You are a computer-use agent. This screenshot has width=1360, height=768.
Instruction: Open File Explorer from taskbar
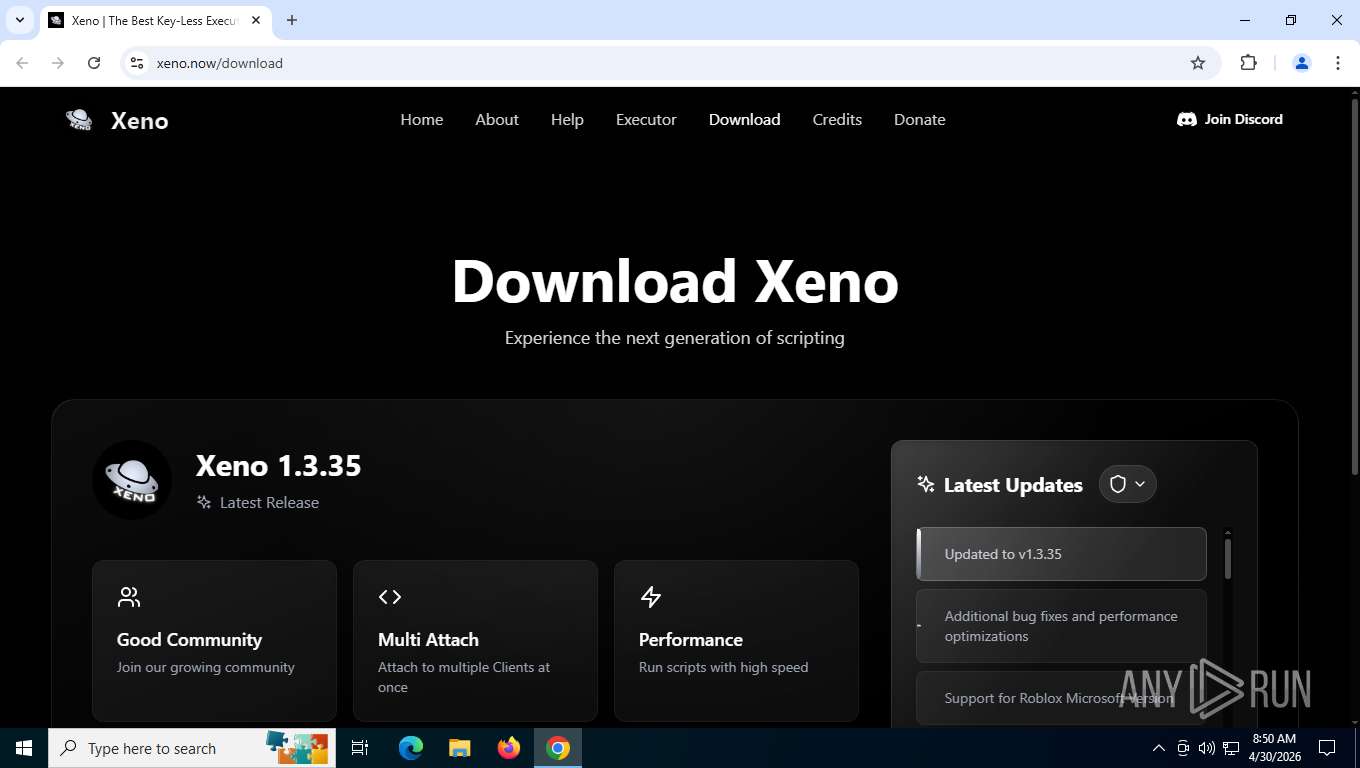460,748
